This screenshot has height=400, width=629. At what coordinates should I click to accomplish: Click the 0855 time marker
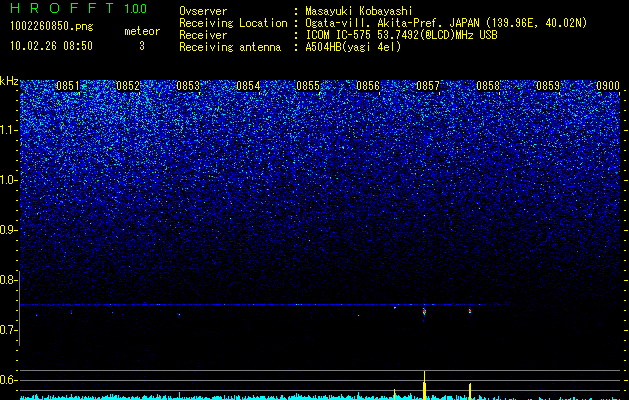pos(308,86)
